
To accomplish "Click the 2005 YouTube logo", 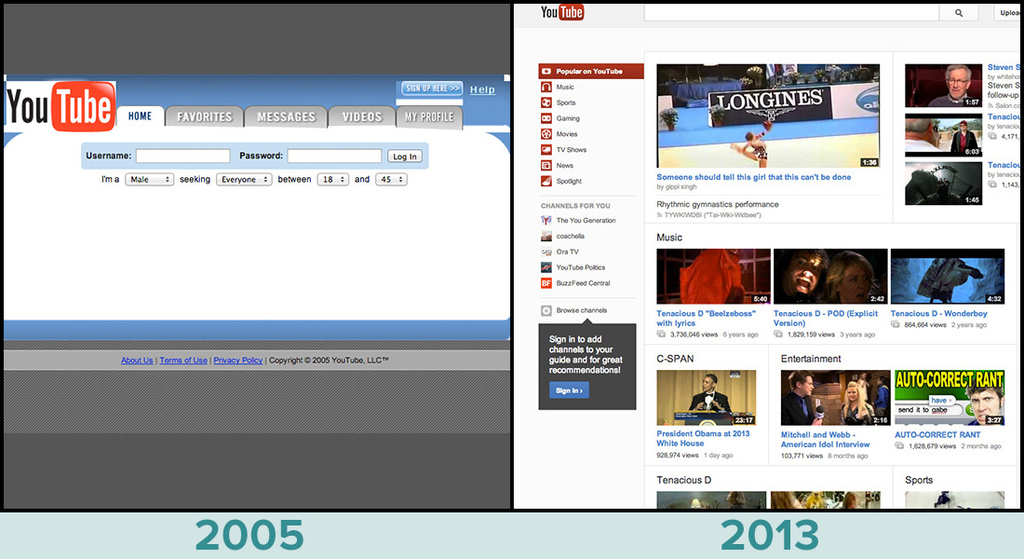I will click(x=61, y=105).
